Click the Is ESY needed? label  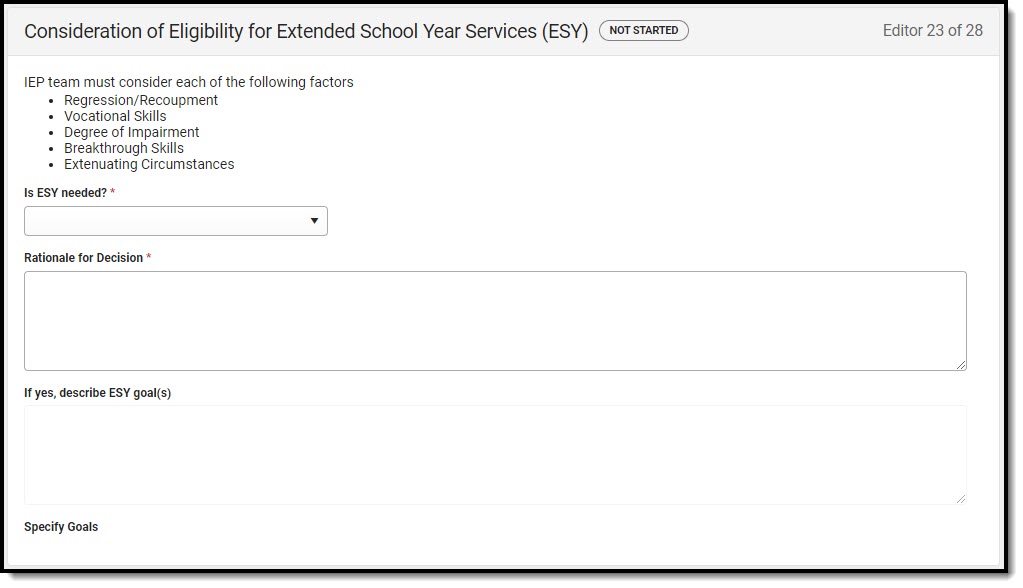pyautogui.click(x=65, y=193)
